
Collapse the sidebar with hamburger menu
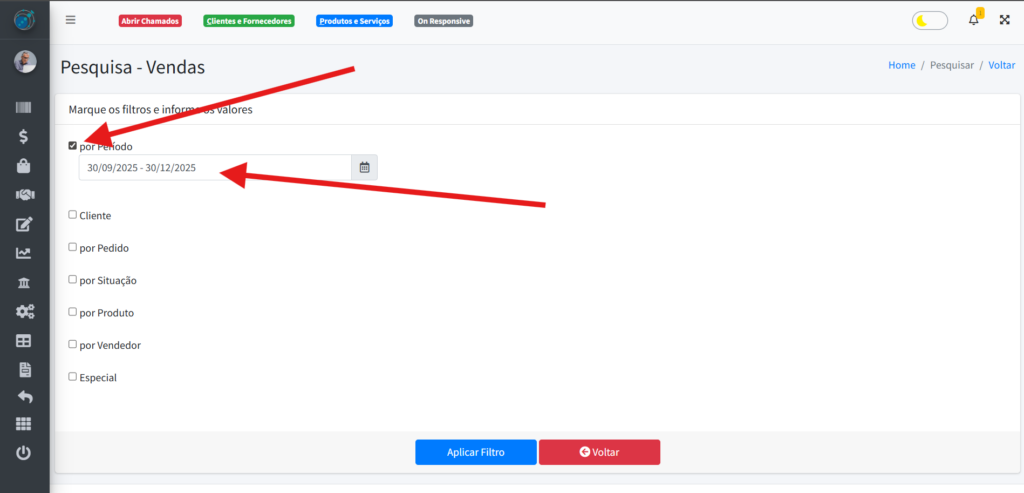[x=70, y=20]
